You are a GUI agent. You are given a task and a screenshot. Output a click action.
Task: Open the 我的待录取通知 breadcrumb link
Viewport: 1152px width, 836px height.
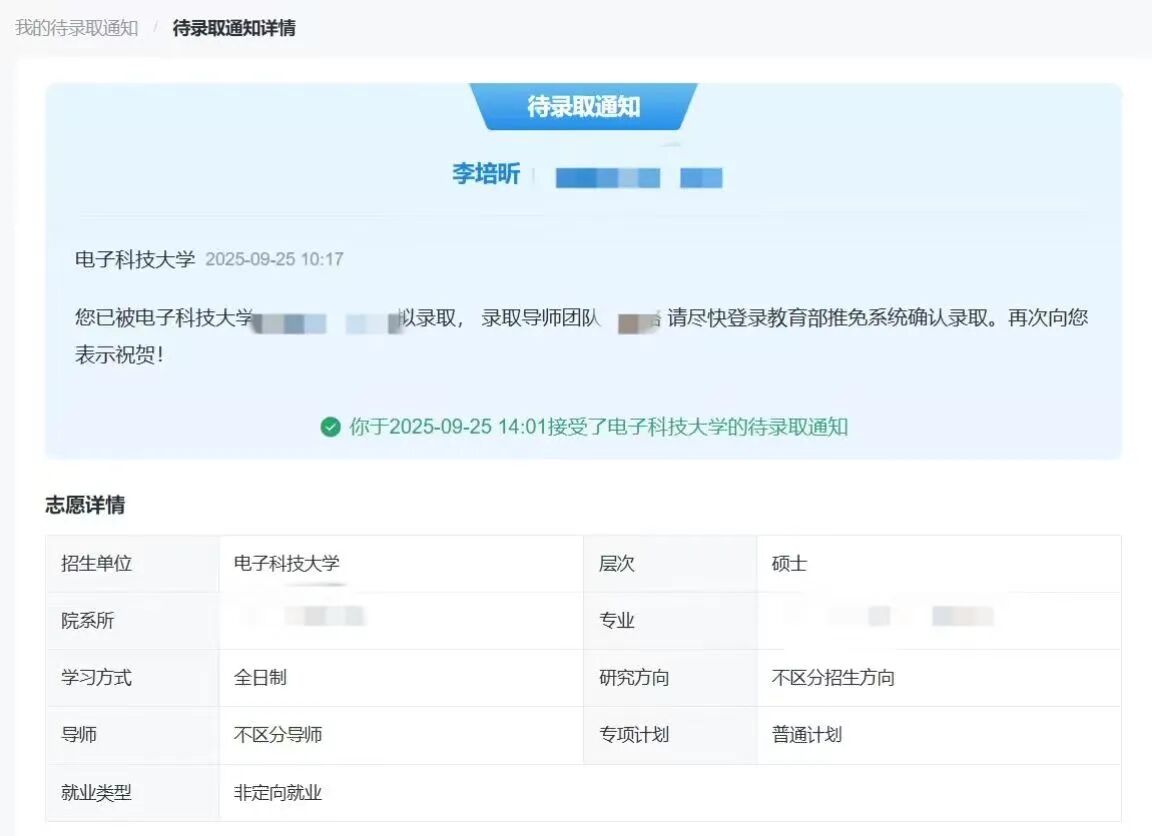point(76,28)
